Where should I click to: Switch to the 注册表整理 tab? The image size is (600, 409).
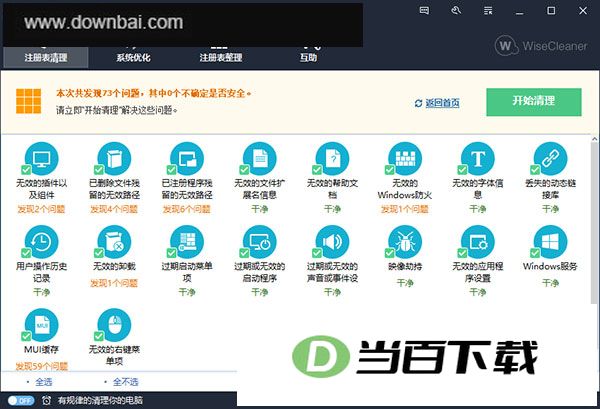click(x=221, y=58)
